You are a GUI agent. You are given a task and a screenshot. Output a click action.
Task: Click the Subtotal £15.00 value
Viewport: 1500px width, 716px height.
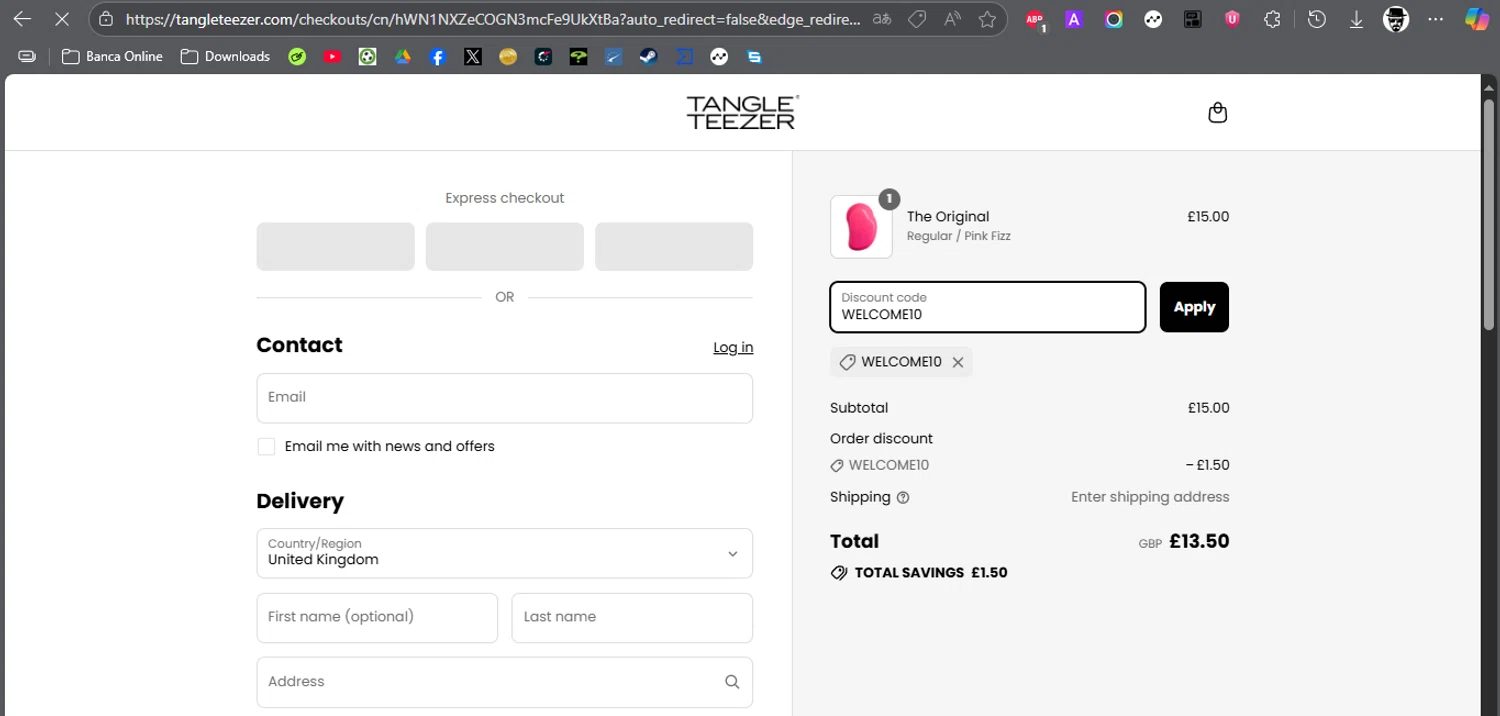1208,408
